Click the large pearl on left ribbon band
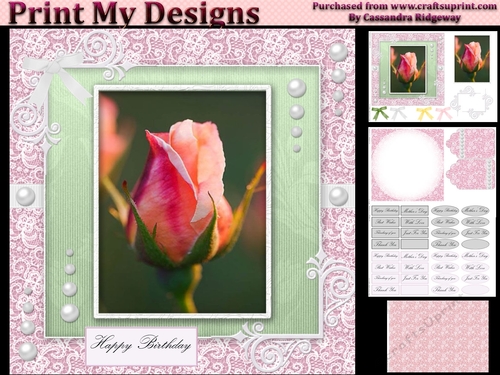500x375 pixels. coord(25,196)
